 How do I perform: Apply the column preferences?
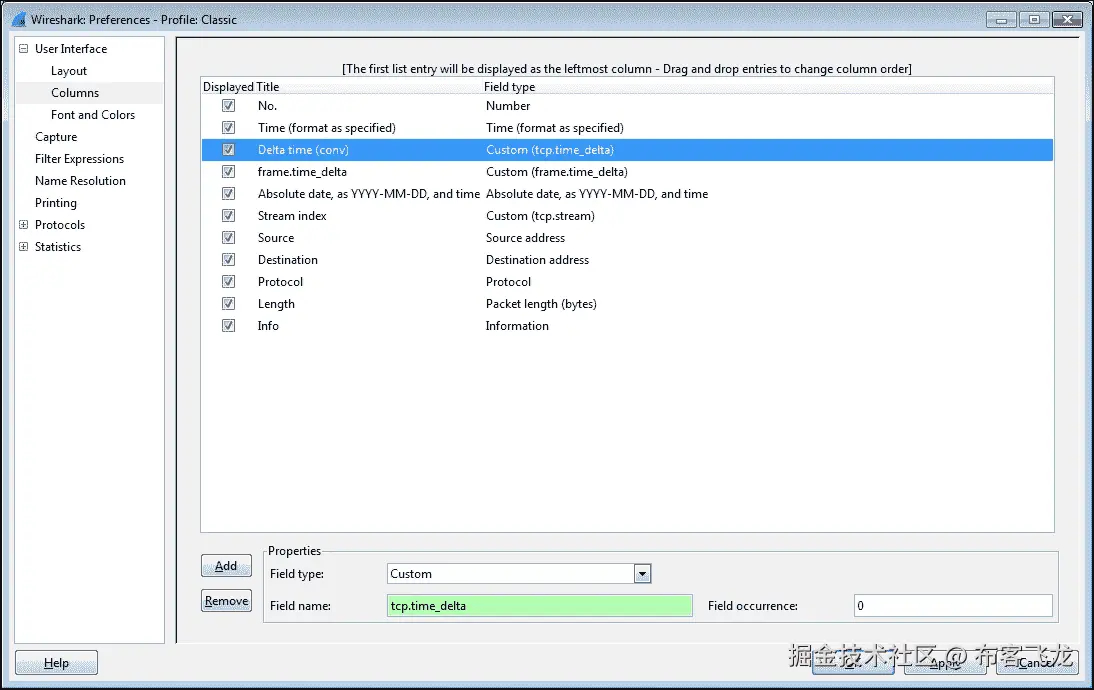944,662
